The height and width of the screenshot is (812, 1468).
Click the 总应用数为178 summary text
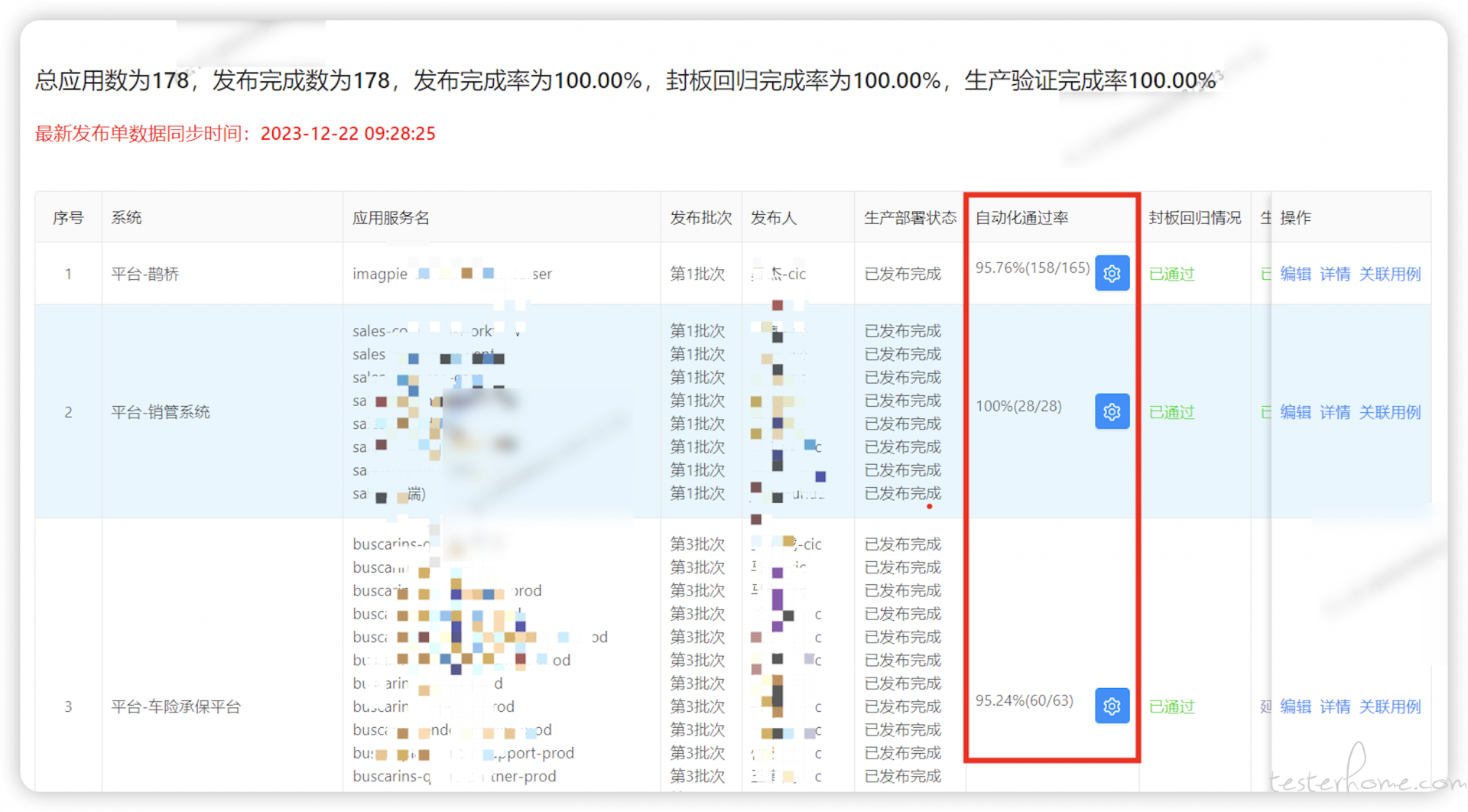tap(112, 80)
